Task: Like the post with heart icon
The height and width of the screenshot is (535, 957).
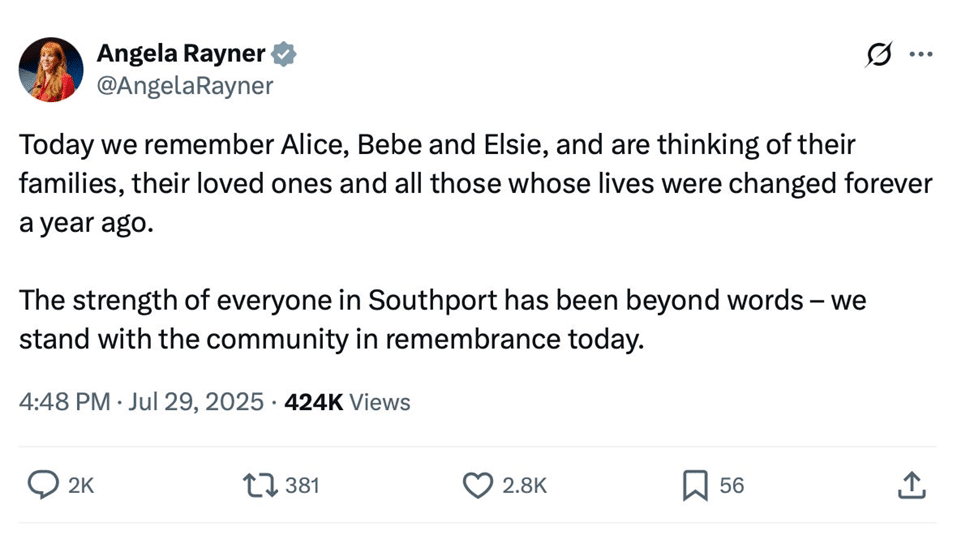Action: click(x=477, y=486)
